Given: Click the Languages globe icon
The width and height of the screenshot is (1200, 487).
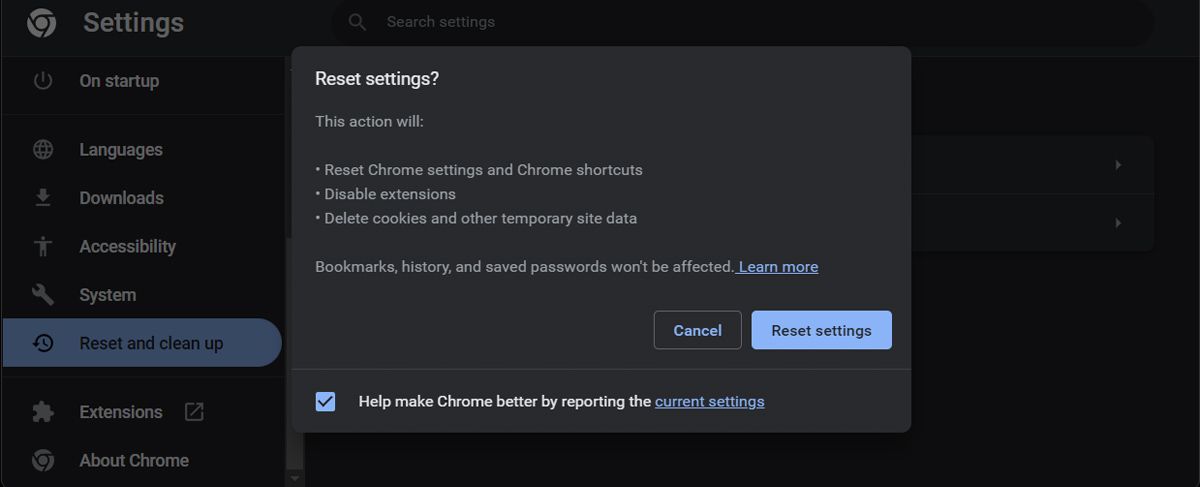Looking at the screenshot, I should coord(43,150).
